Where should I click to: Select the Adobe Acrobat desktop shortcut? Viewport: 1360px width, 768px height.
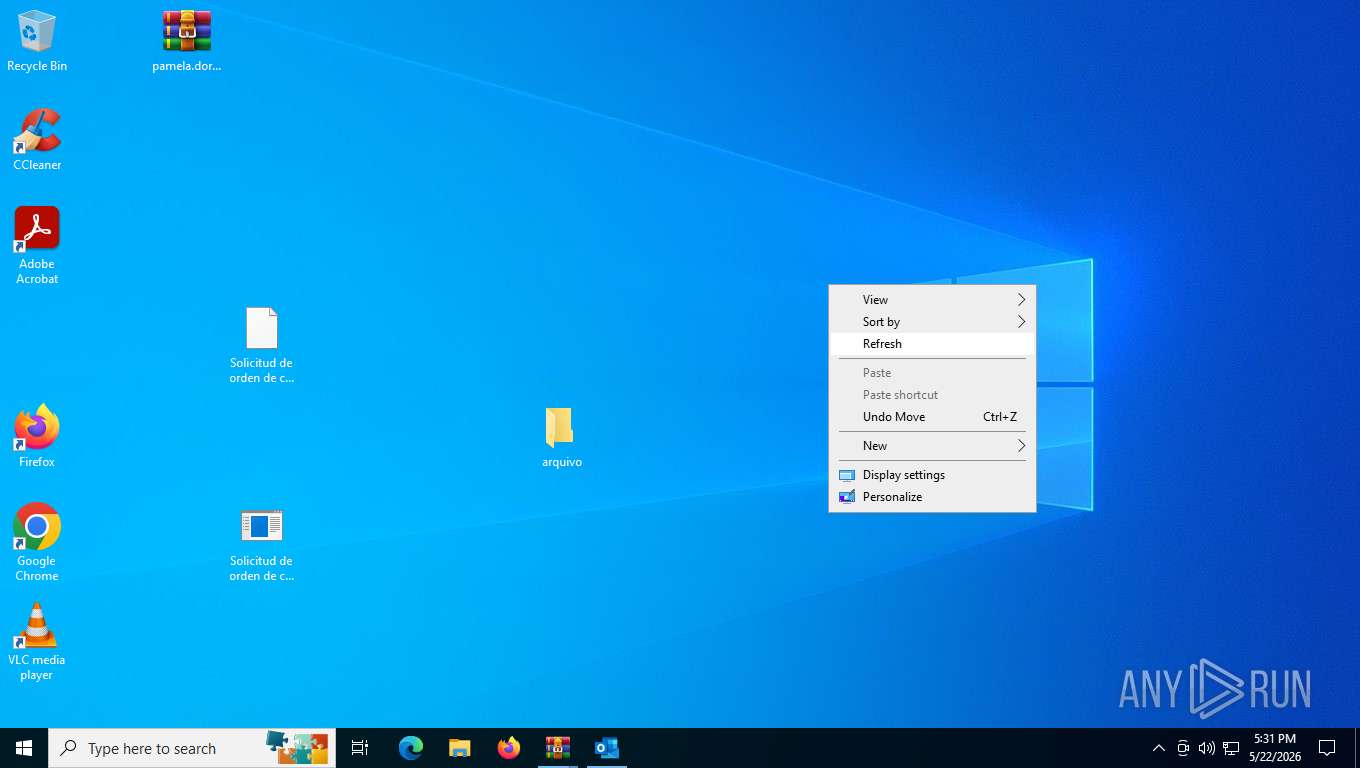(37, 246)
